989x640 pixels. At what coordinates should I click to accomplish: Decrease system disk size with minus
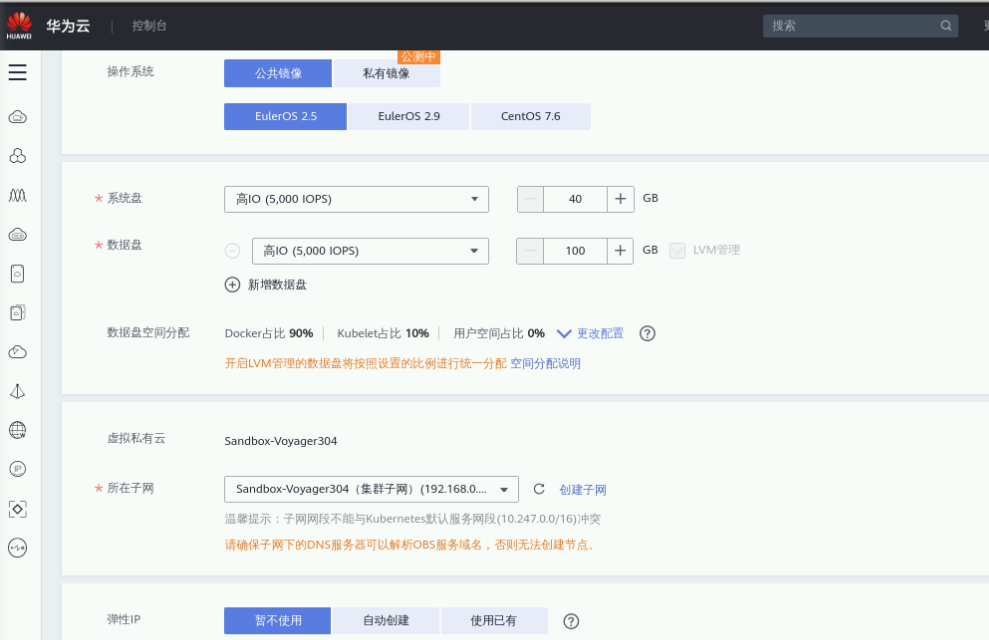pyautogui.click(x=530, y=199)
